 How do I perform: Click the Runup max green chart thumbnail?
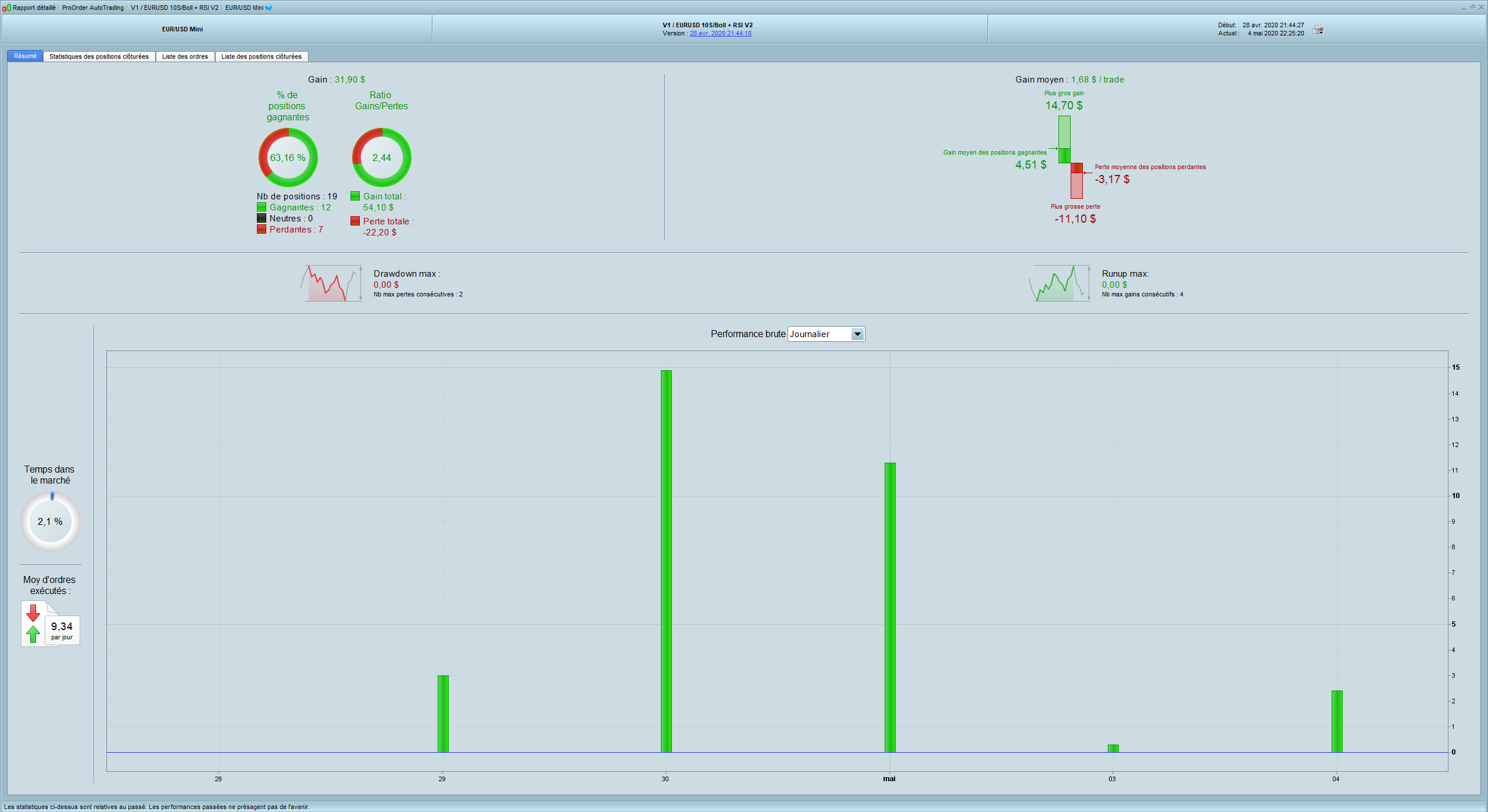pos(1060,284)
